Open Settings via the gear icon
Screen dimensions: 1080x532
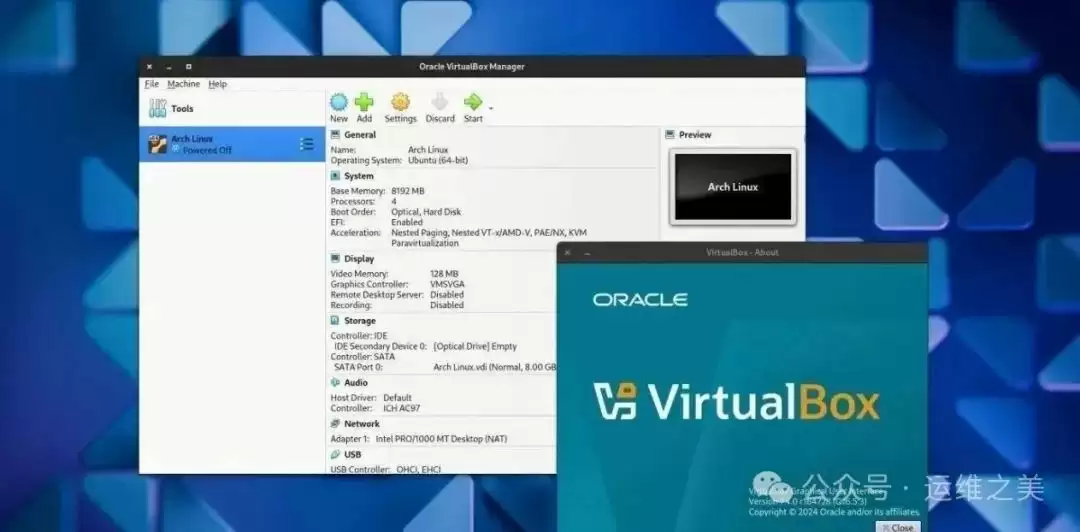pyautogui.click(x=400, y=102)
